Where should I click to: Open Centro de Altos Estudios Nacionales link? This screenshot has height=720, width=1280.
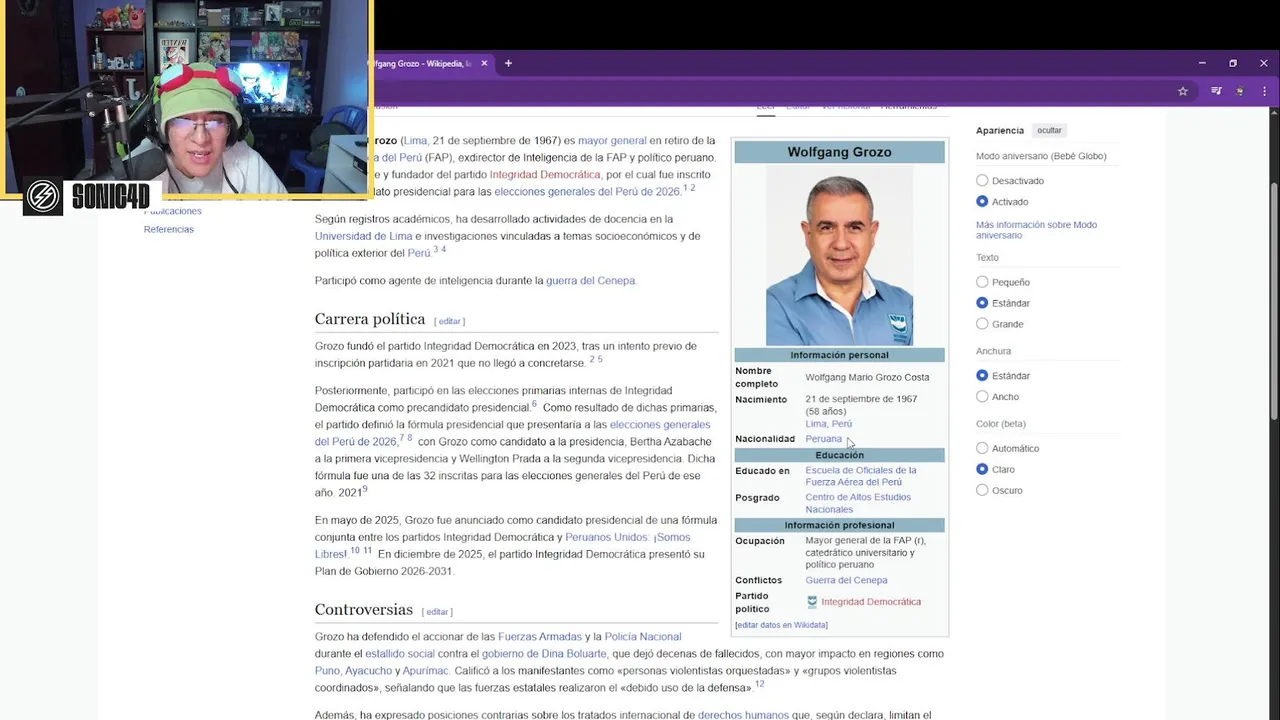click(x=858, y=503)
